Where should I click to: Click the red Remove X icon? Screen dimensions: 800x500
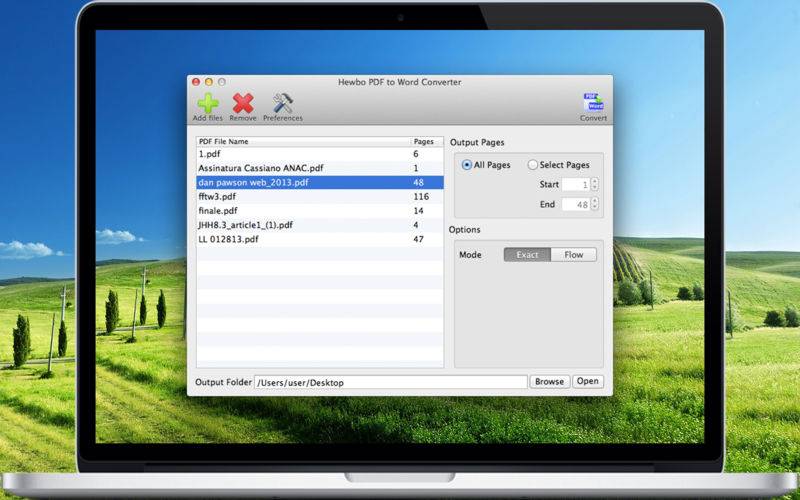pos(243,104)
